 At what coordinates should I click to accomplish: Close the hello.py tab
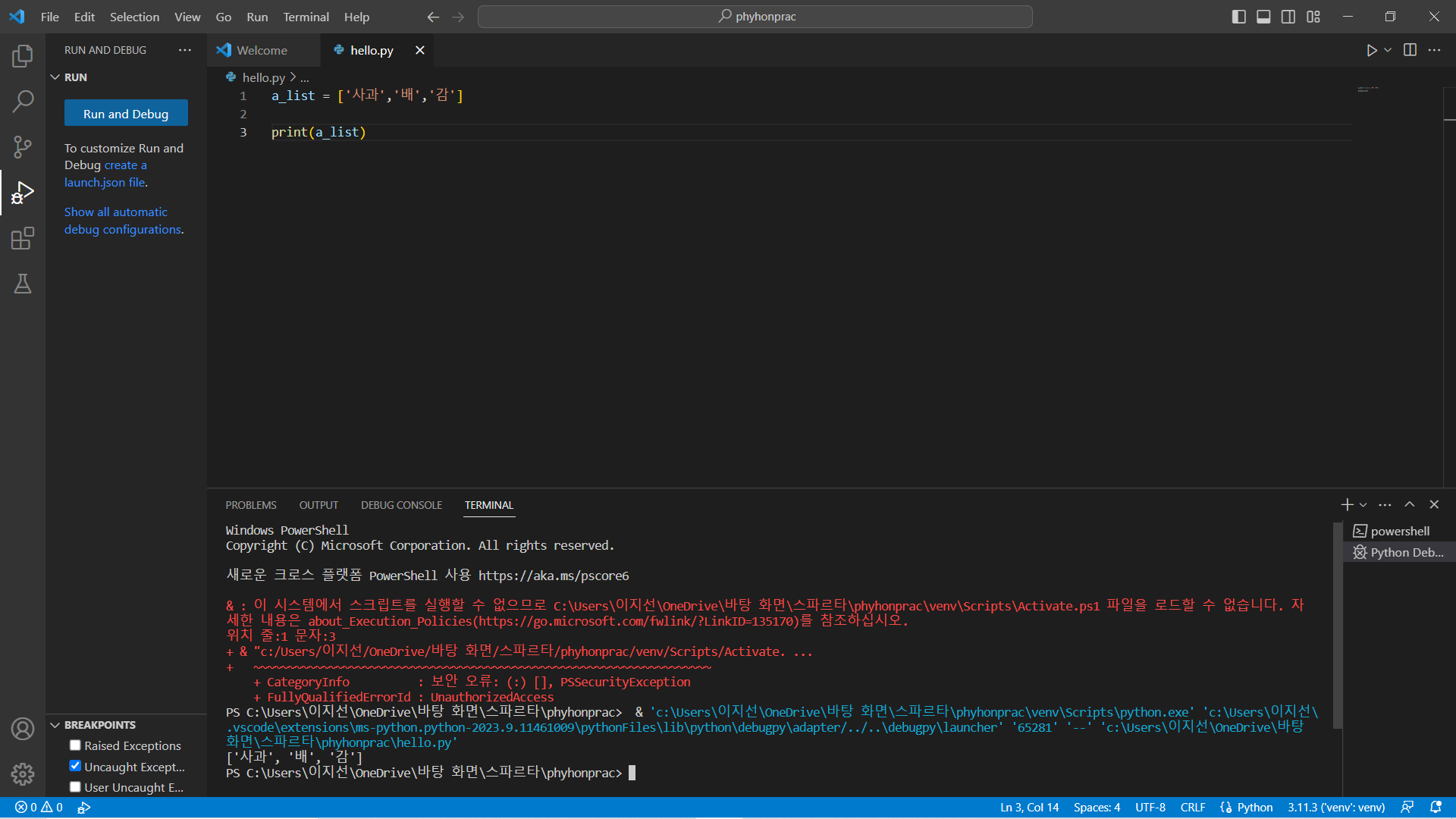419,50
